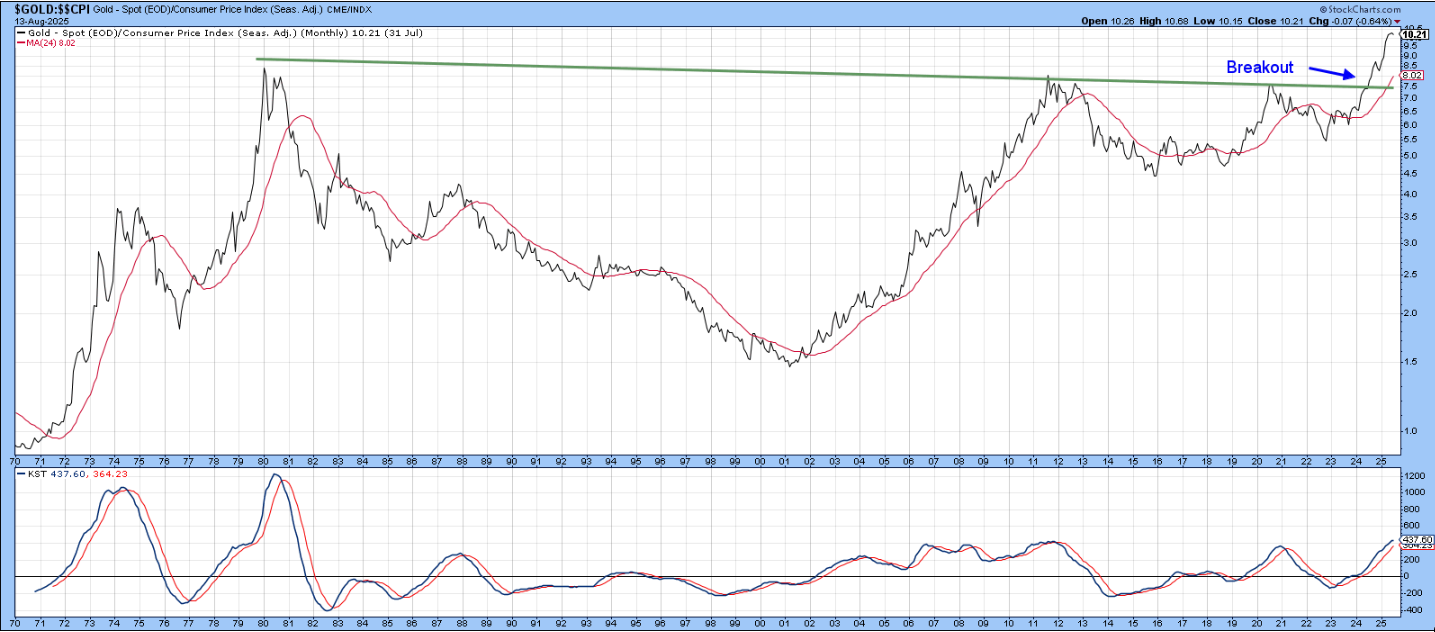Click the 80 year marker on time axis
The image size is (1435, 632).
point(263,461)
